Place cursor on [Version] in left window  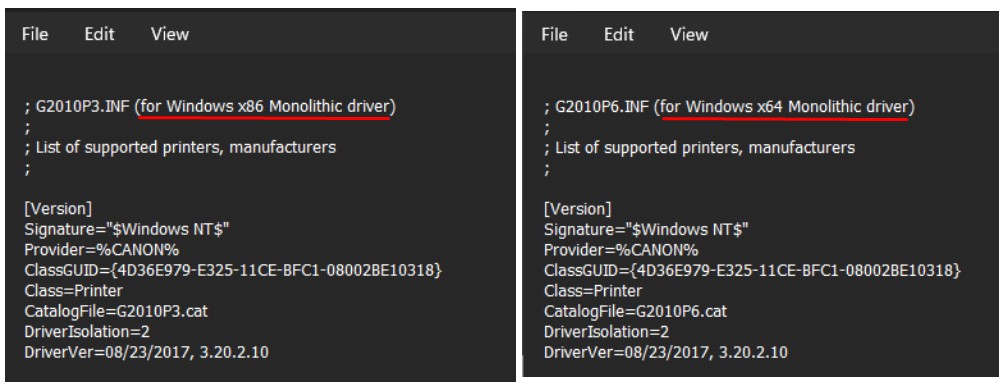[58, 209]
